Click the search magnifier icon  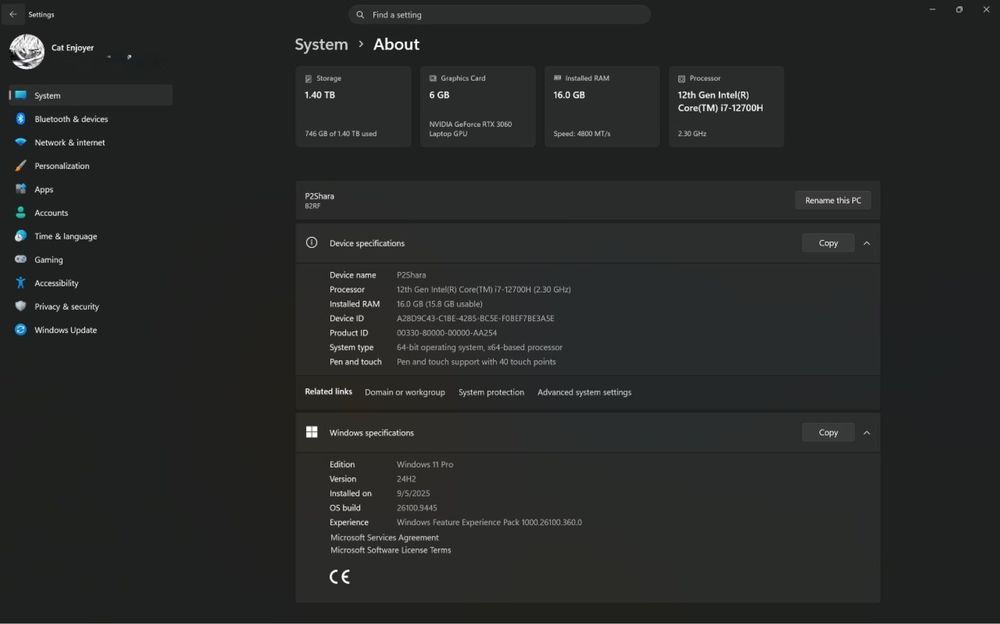point(360,15)
